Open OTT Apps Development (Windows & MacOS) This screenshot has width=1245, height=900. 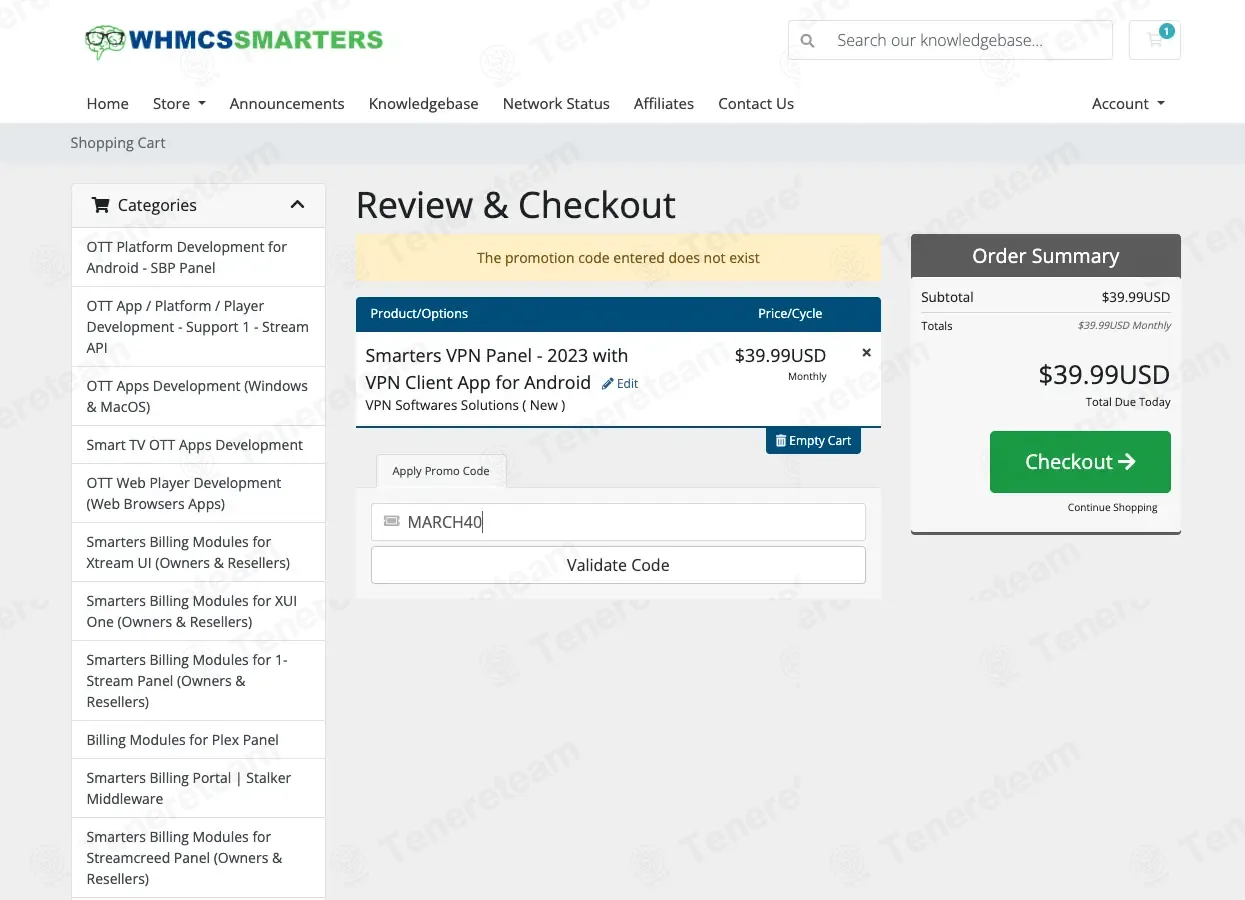click(x=198, y=396)
